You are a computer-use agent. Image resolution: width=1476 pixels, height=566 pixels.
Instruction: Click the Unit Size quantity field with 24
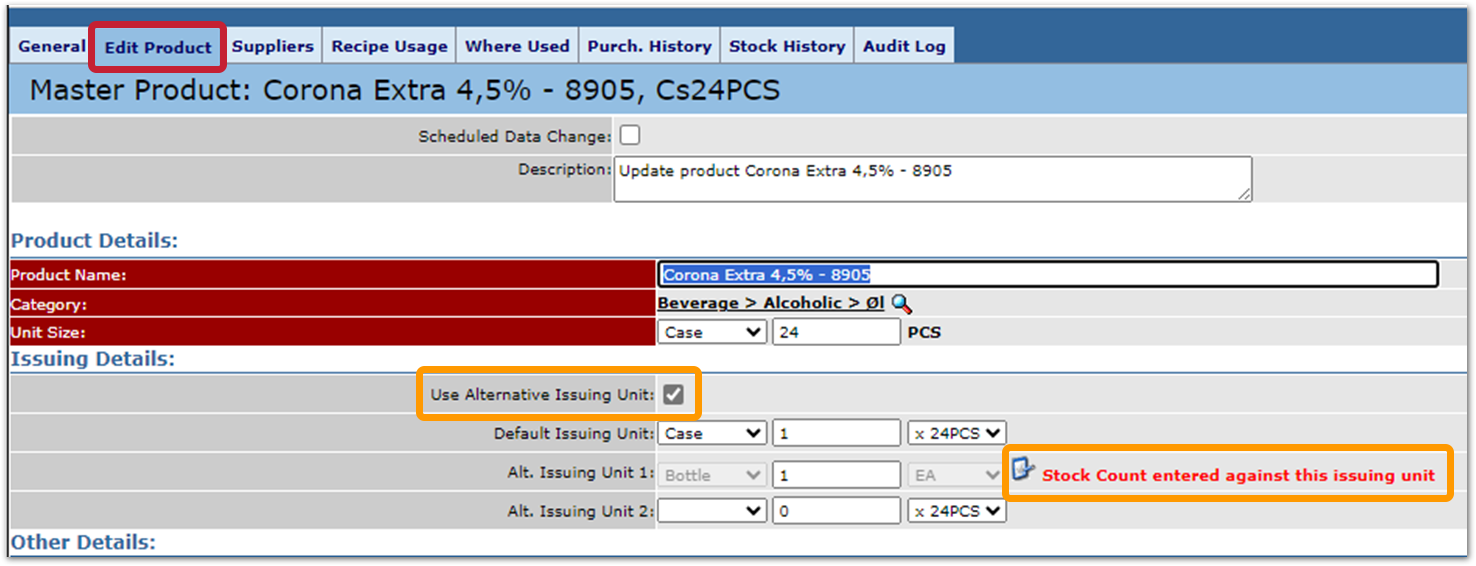click(836, 332)
